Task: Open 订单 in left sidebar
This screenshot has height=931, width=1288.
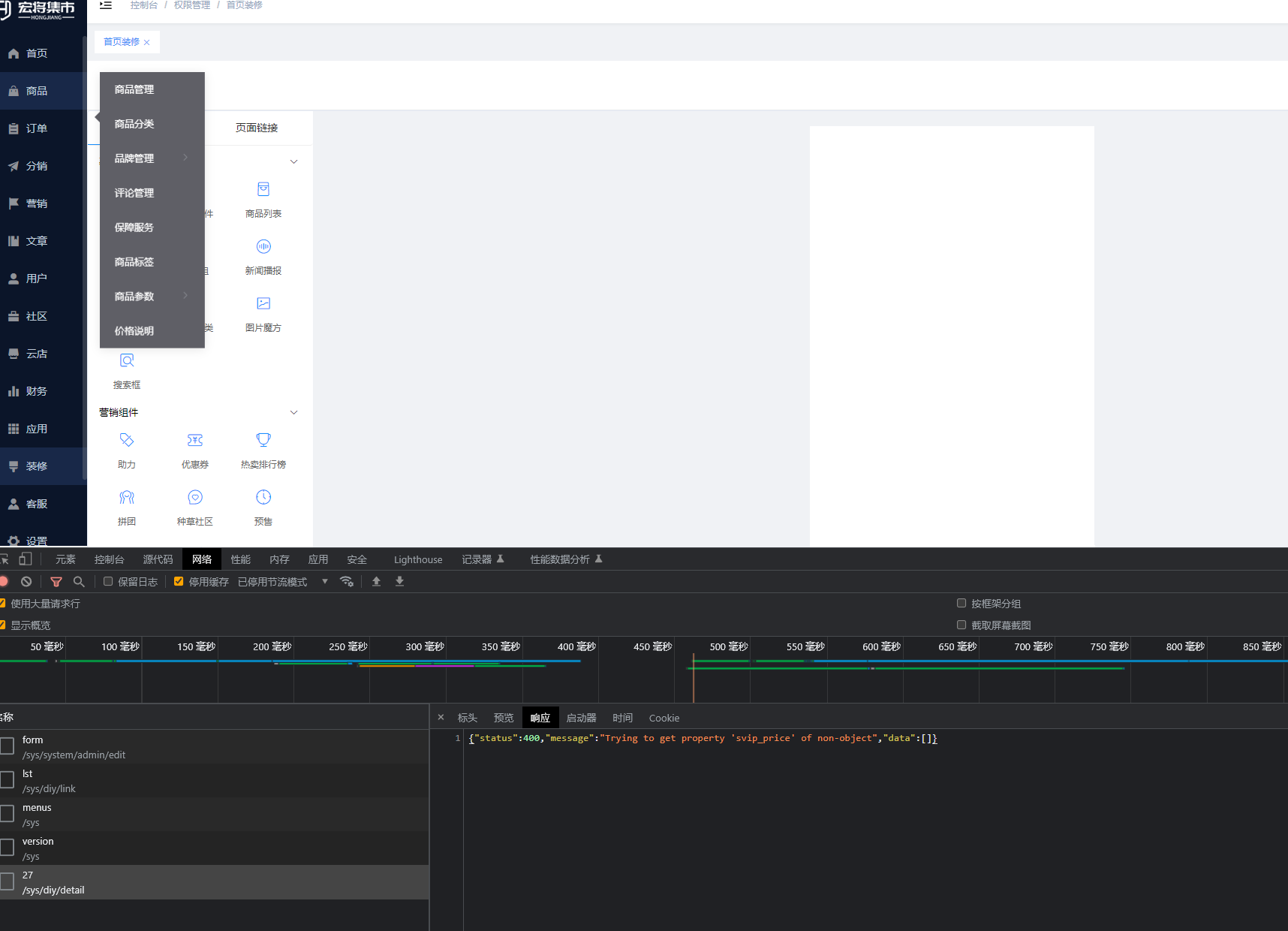Action: 44,128
